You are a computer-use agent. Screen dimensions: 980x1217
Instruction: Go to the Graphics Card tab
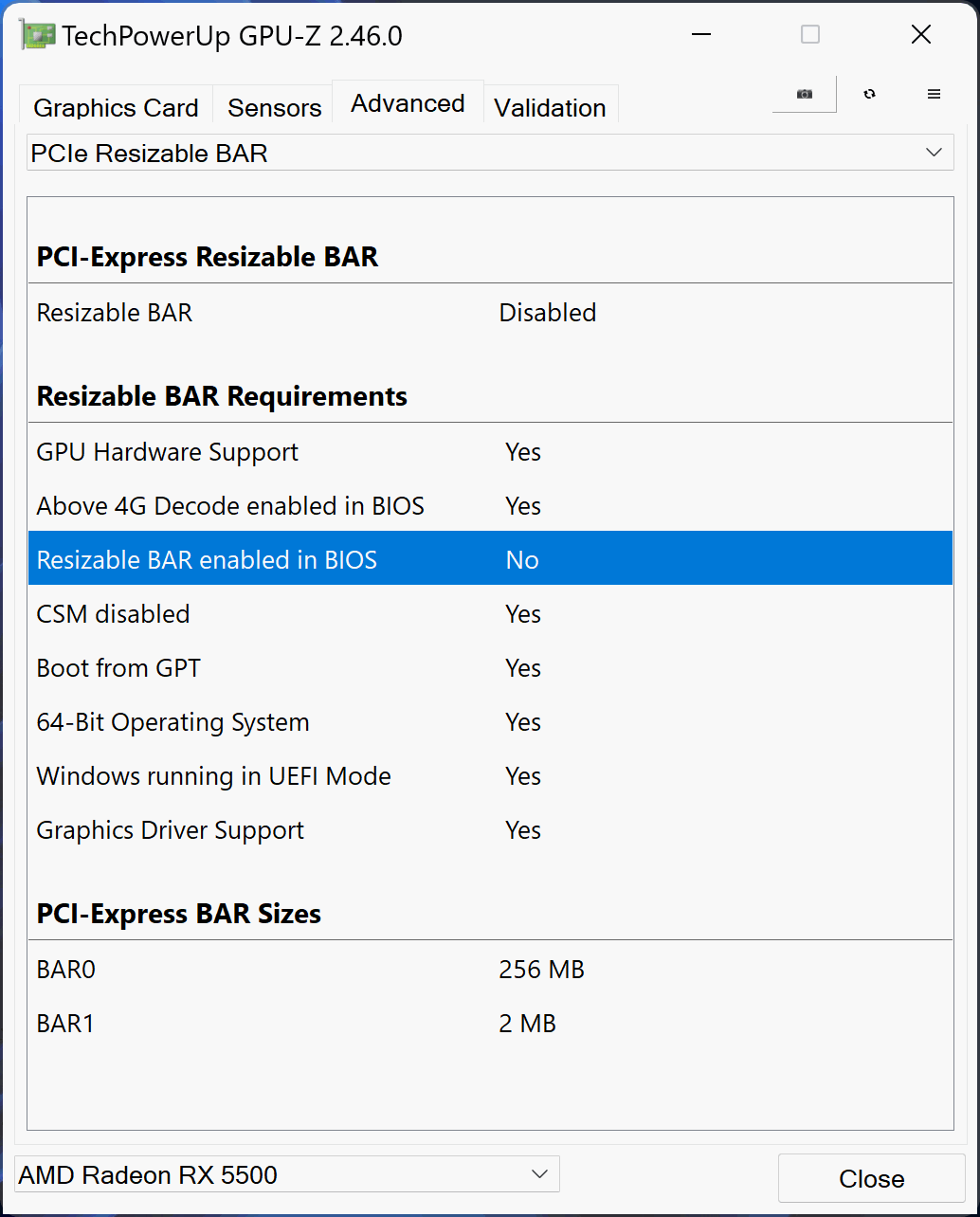115,106
